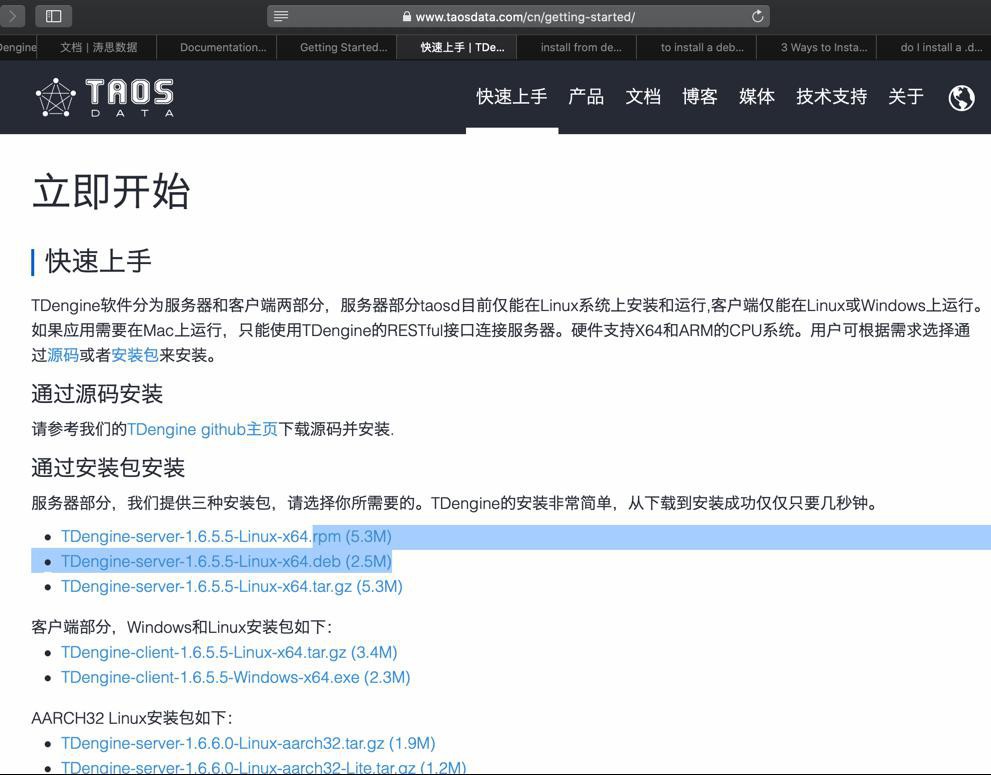Open the 快速上手 navigation item

pyautogui.click(x=512, y=97)
